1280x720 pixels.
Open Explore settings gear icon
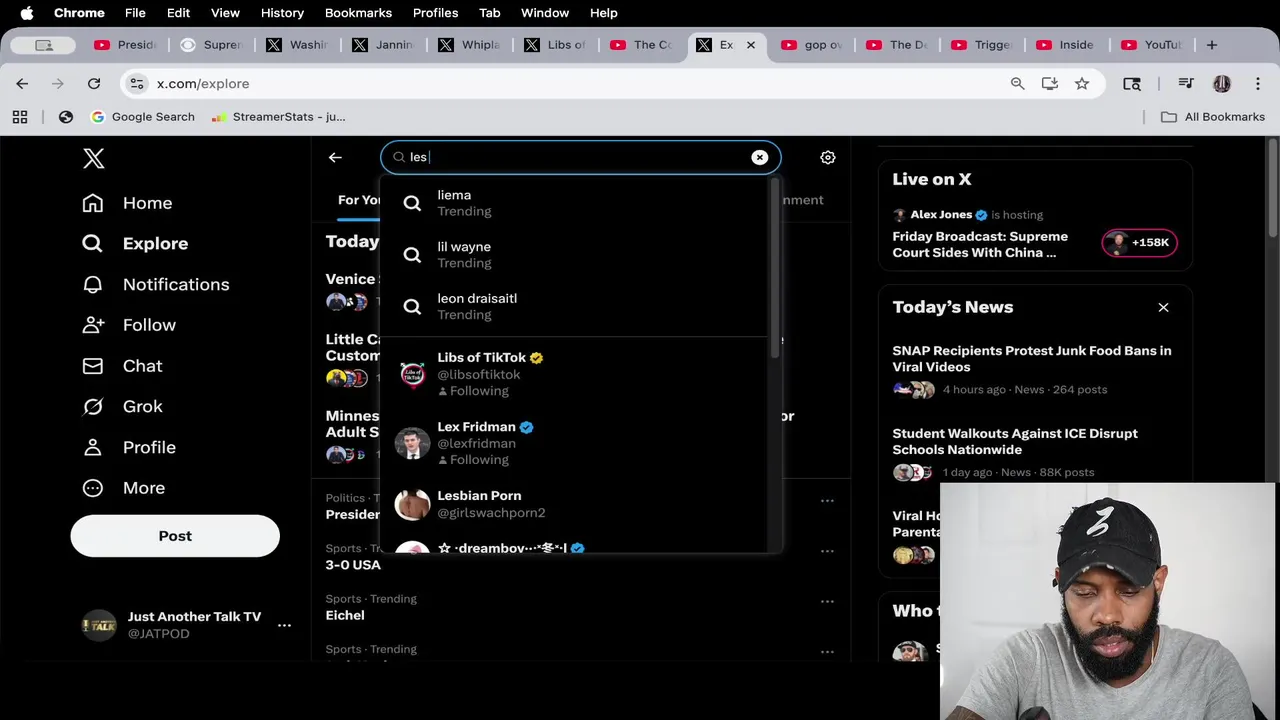point(828,157)
